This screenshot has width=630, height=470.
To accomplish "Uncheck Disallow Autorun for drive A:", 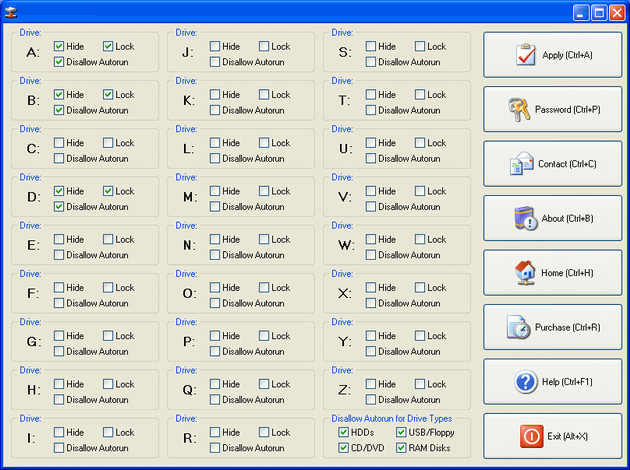I will click(59, 62).
